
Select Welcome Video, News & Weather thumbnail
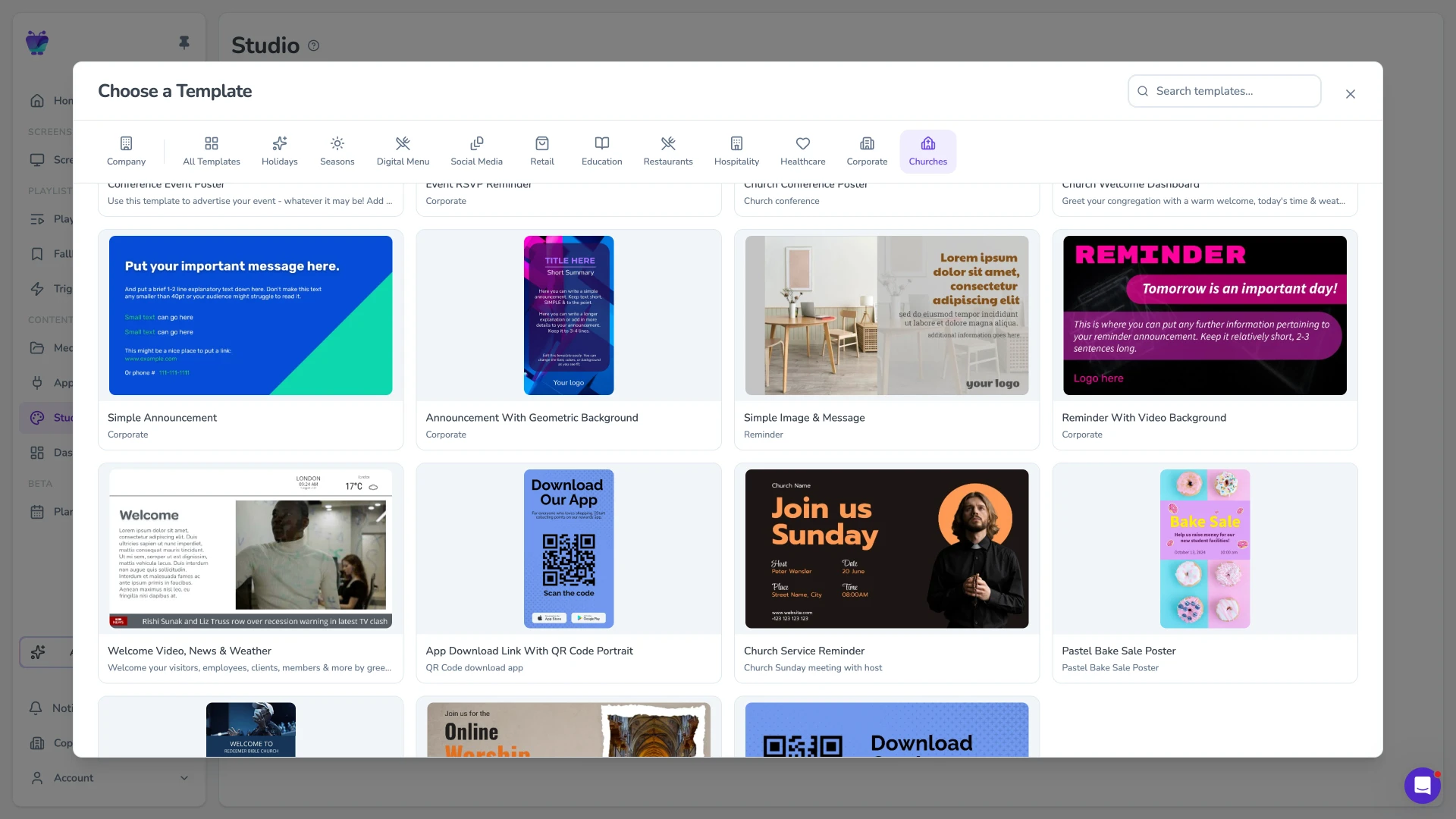point(251,549)
